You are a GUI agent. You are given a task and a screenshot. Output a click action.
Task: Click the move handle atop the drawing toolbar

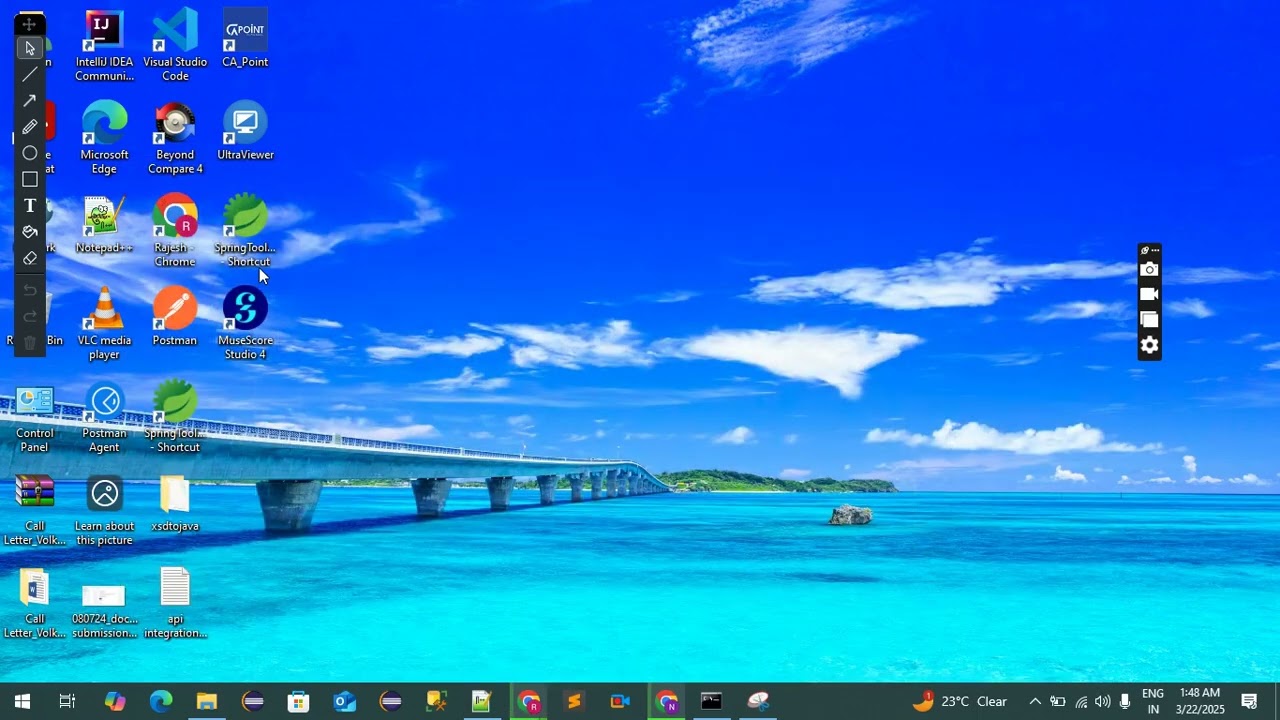pyautogui.click(x=30, y=23)
